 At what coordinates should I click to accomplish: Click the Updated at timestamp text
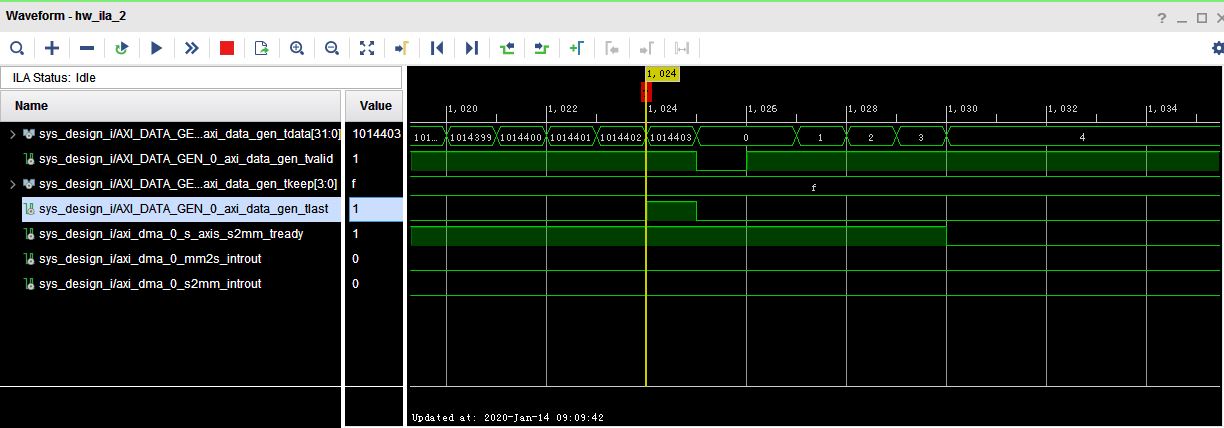coord(508,418)
